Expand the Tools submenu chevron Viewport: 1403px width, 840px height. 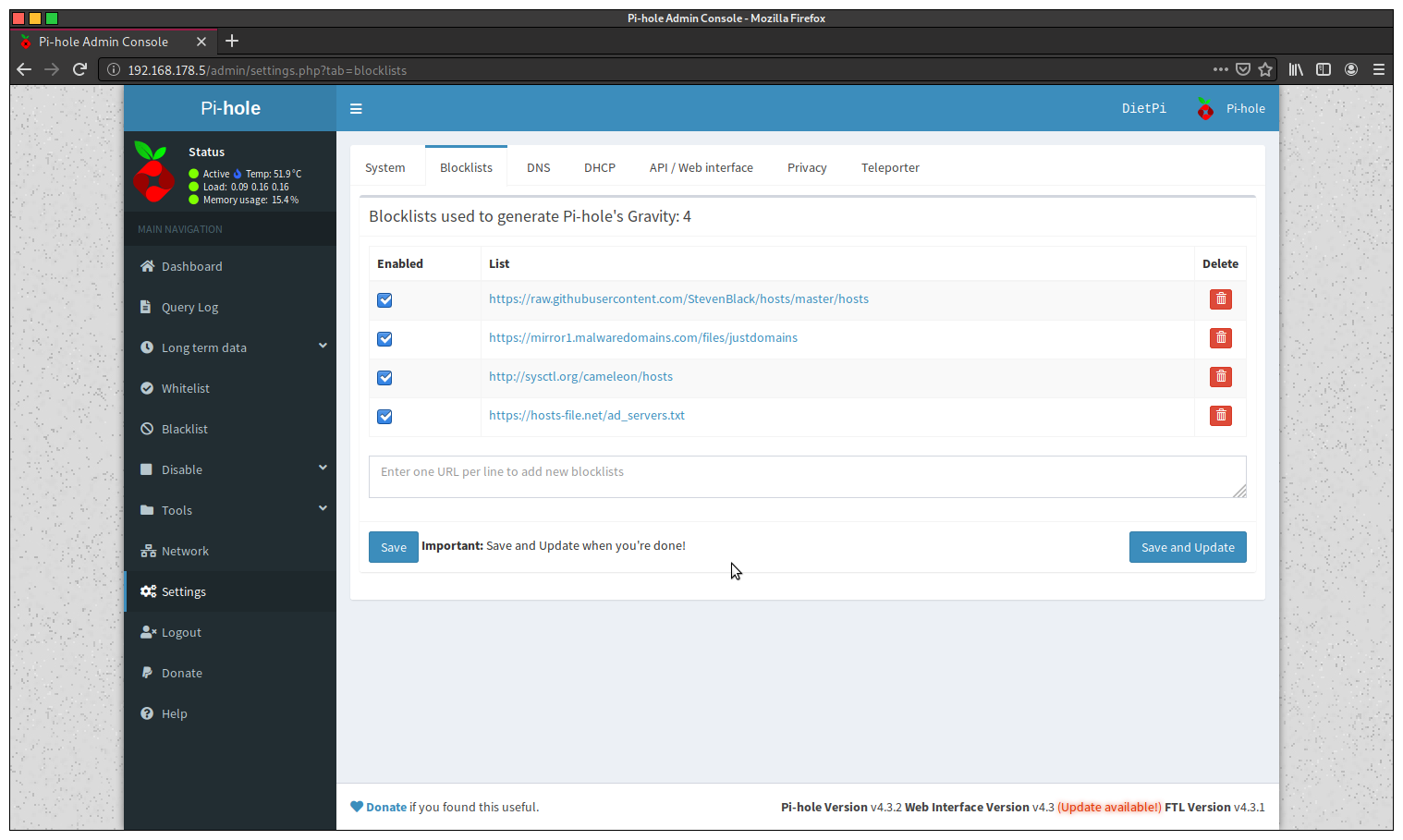323,508
